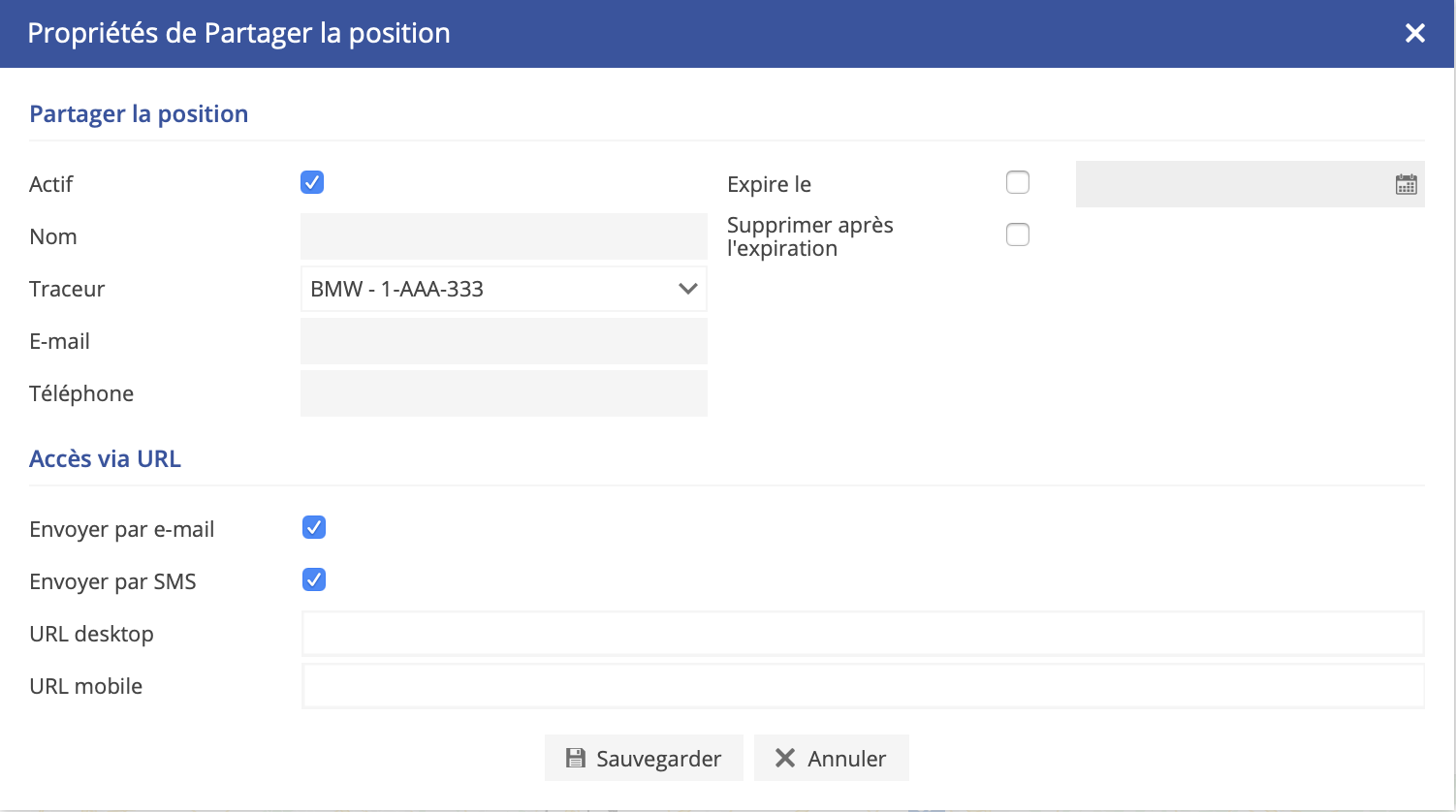Disable Envoyer par e-mail option
This screenshot has width=1456, height=812.
[x=314, y=527]
